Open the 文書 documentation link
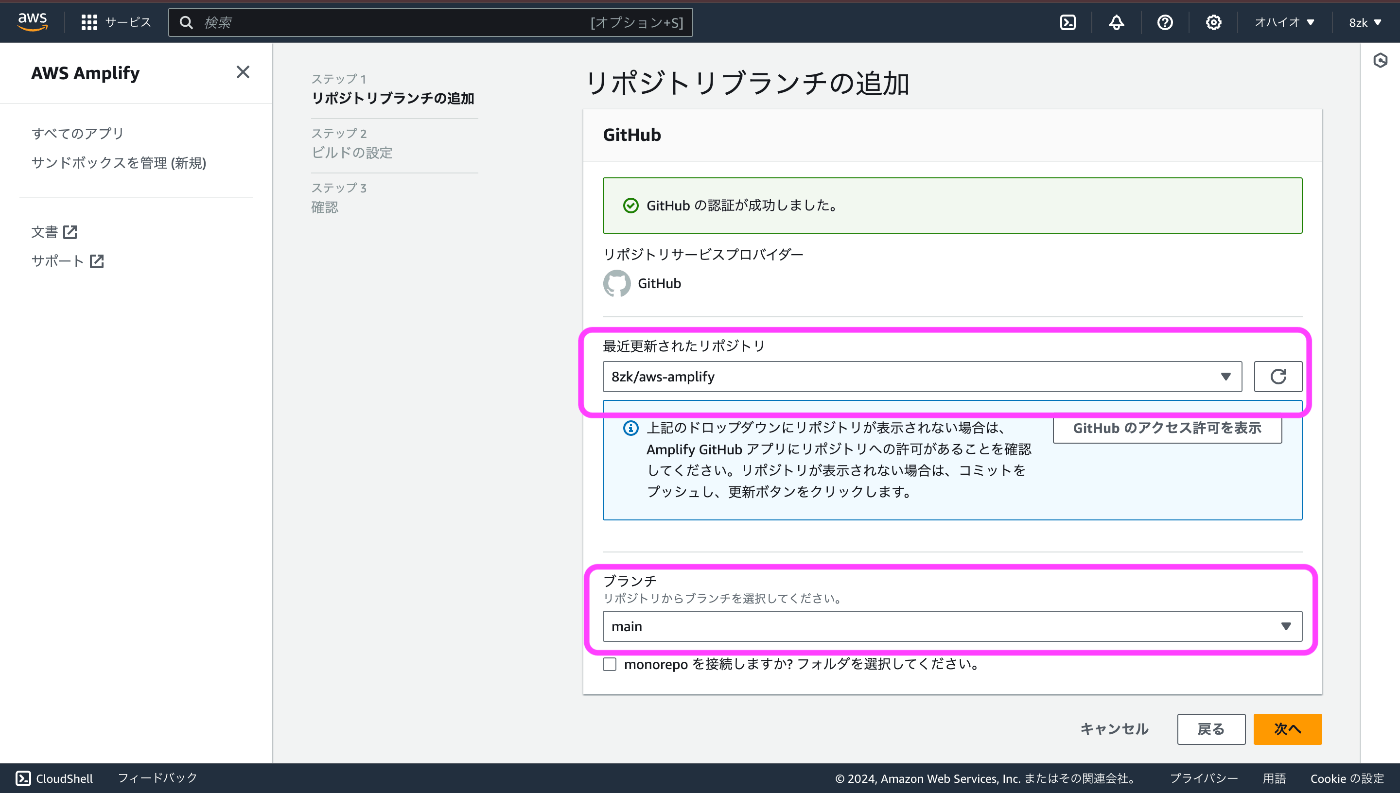1400x793 pixels. tap(55, 232)
